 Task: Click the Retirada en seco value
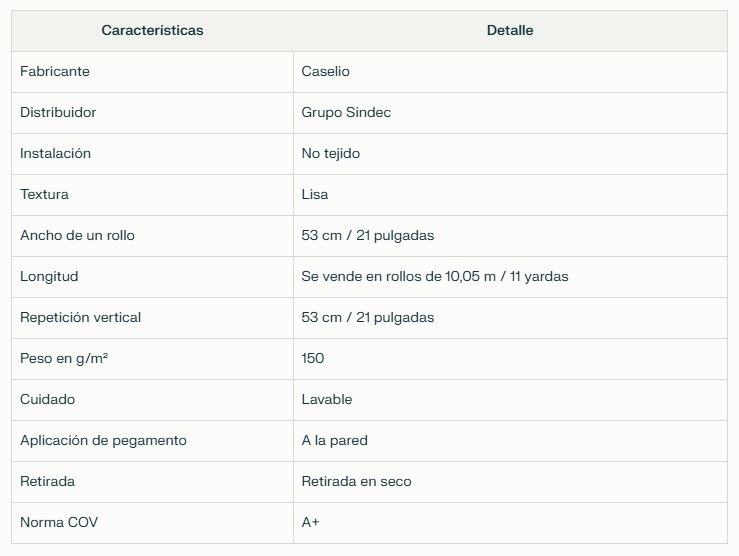coord(356,482)
